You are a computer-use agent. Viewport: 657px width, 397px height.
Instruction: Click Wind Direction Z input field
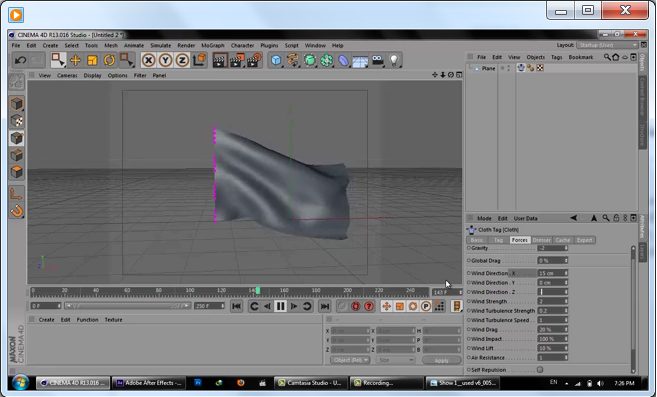click(x=552, y=292)
